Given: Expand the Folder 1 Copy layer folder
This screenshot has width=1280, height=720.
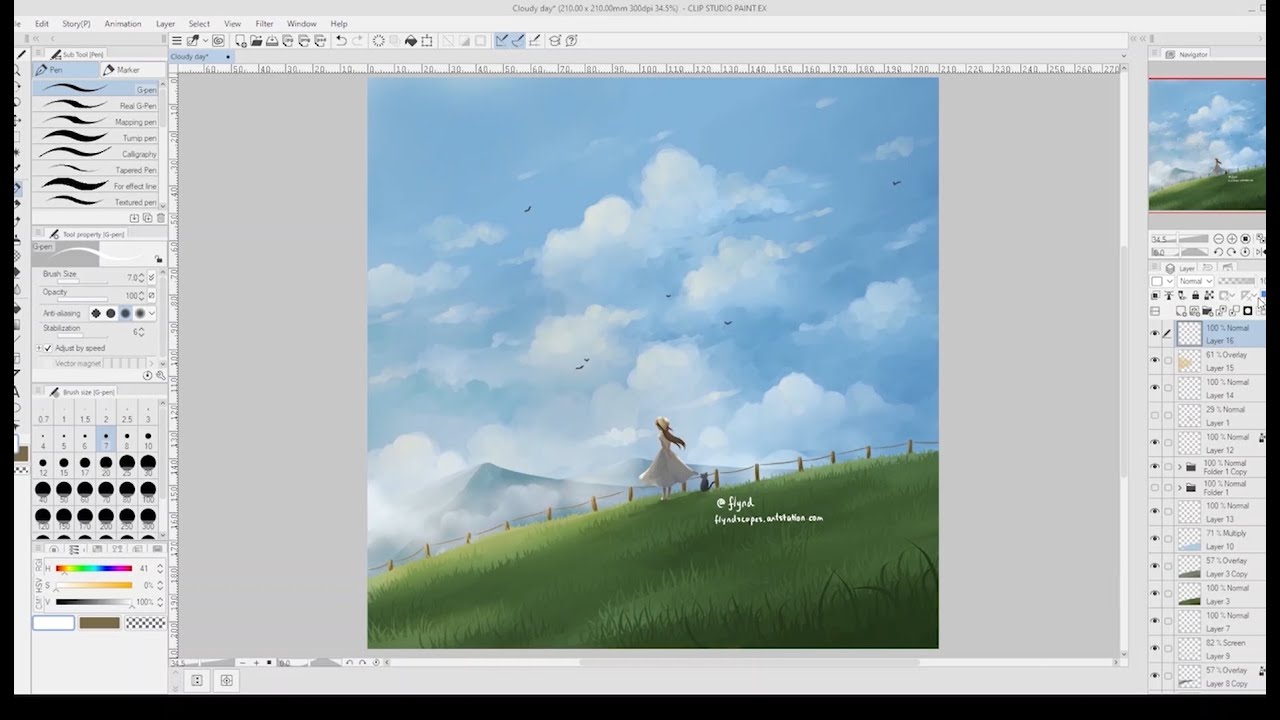Looking at the screenshot, I should 1179,467.
